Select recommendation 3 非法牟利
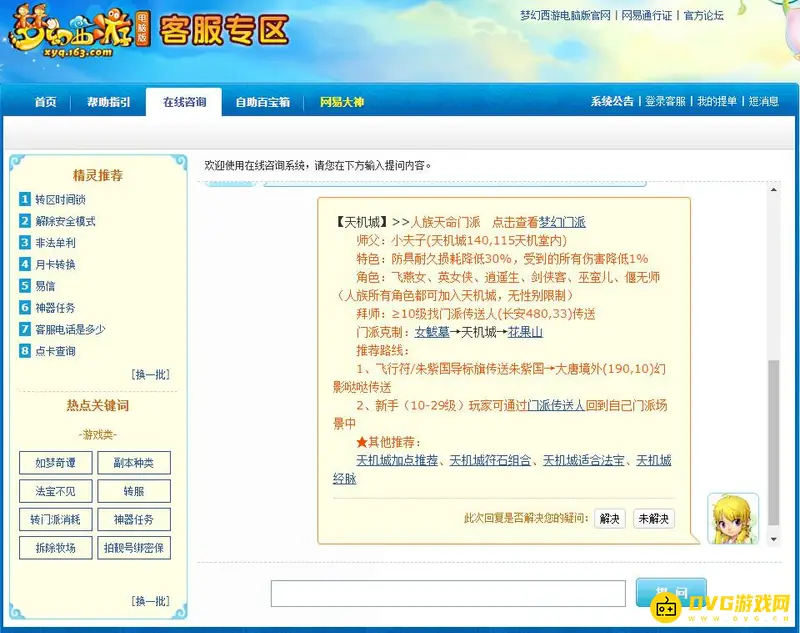The width and height of the screenshot is (800, 633). (x=55, y=243)
